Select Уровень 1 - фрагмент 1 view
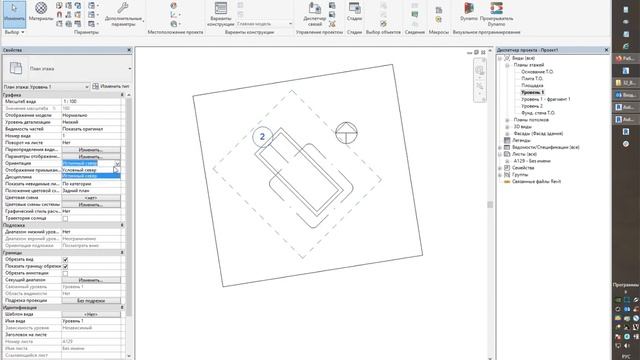This screenshot has height=360, width=640. 546,99
